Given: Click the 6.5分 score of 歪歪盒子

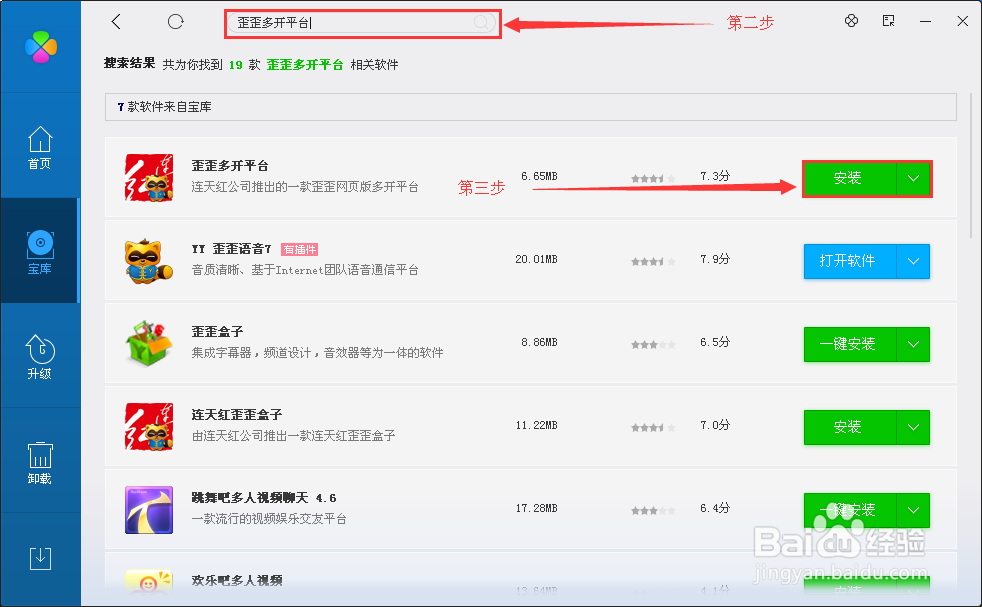Looking at the screenshot, I should [x=715, y=342].
